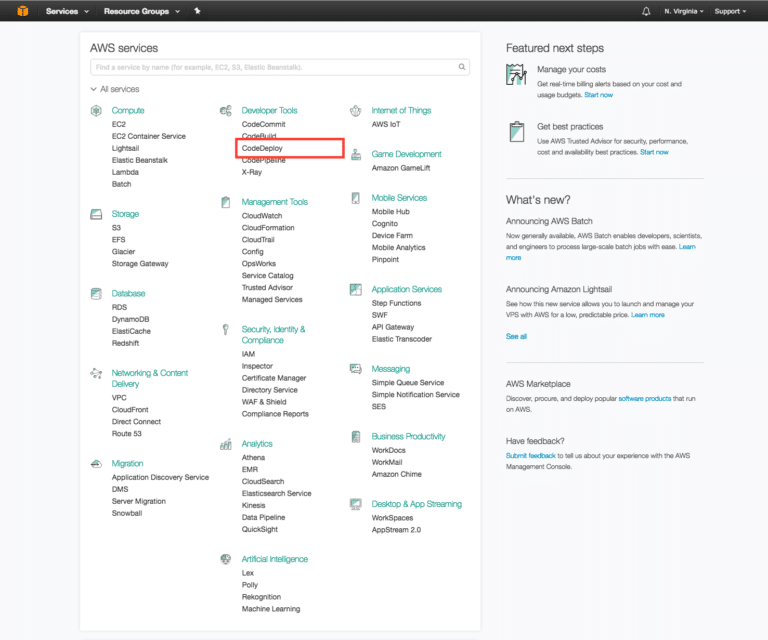Open the EC2 service link
The image size is (768, 640).
pyautogui.click(x=119, y=124)
